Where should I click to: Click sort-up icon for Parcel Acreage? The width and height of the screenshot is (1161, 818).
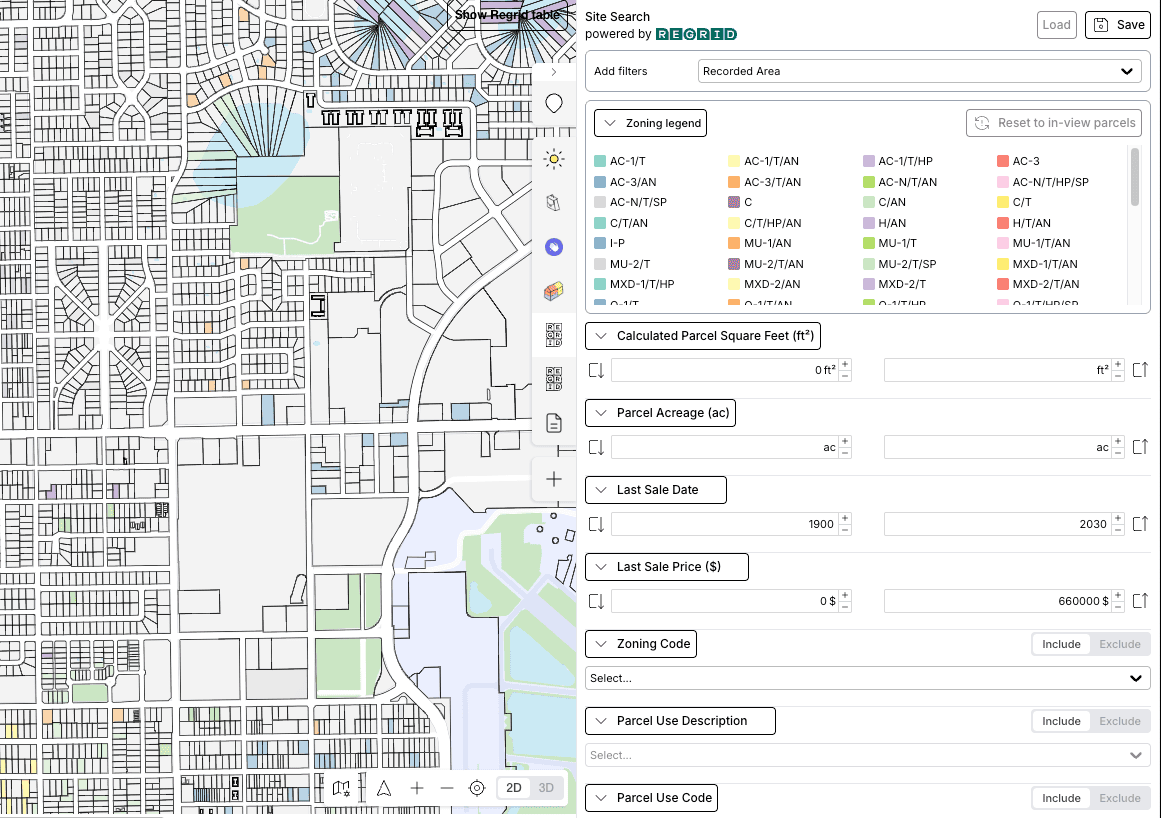pos(1140,447)
